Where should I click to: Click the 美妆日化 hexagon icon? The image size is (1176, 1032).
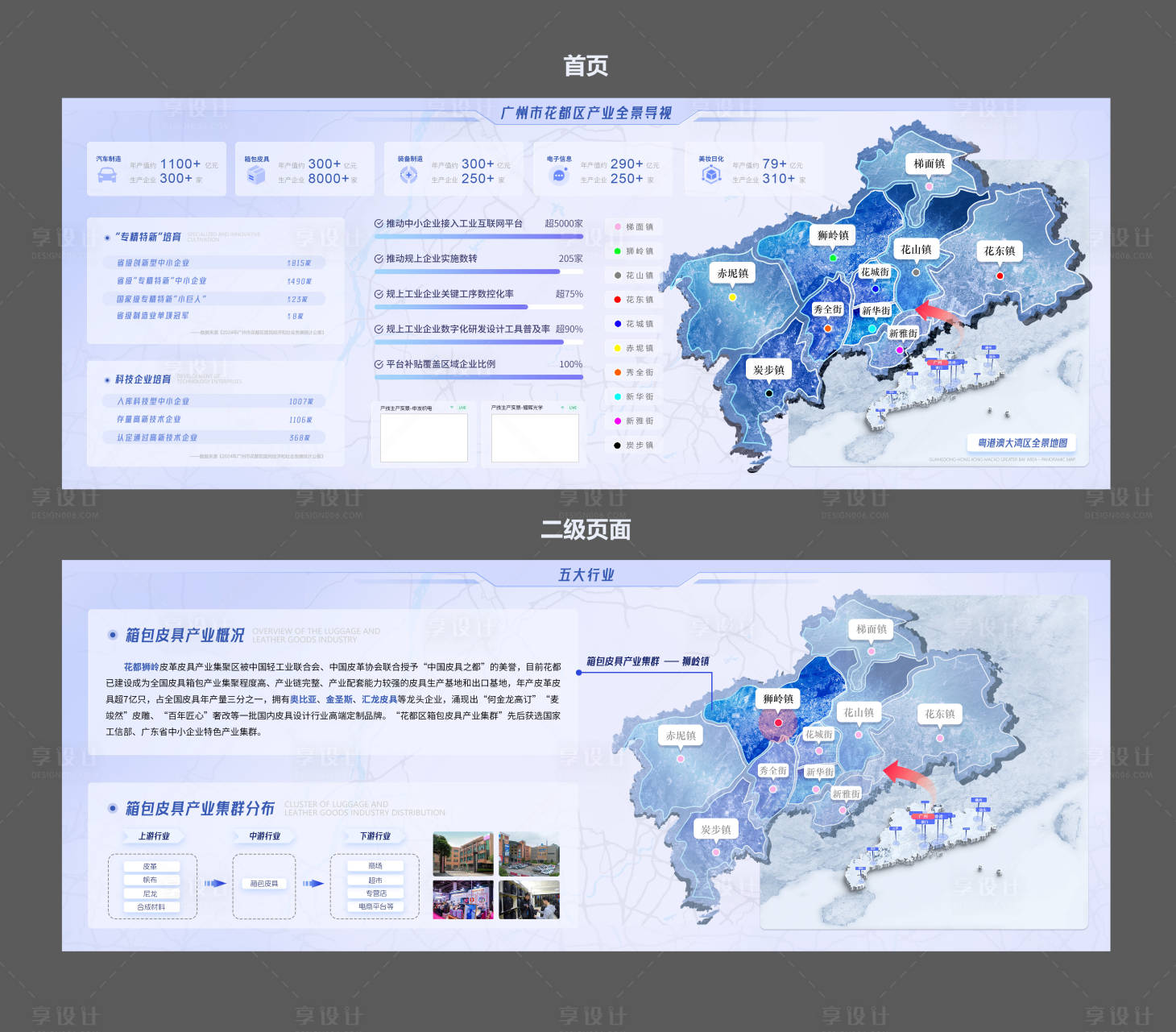click(x=710, y=175)
